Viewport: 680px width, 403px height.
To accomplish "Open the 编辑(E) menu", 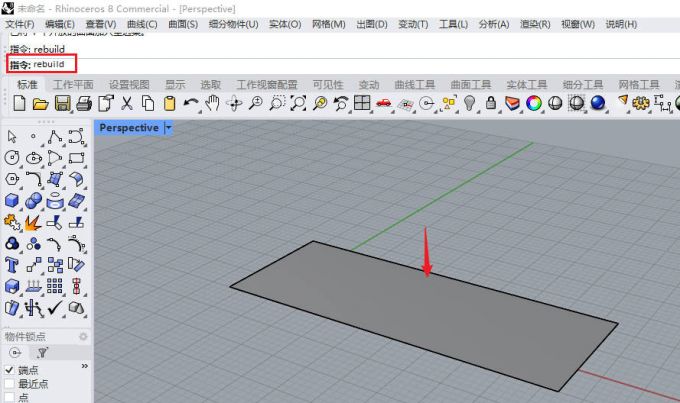I will [x=60, y=24].
